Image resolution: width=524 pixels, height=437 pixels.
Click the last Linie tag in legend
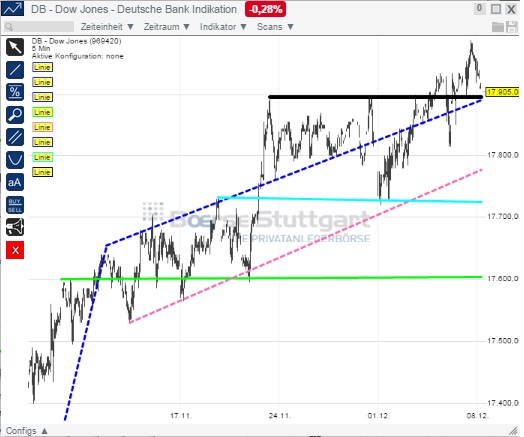42,172
